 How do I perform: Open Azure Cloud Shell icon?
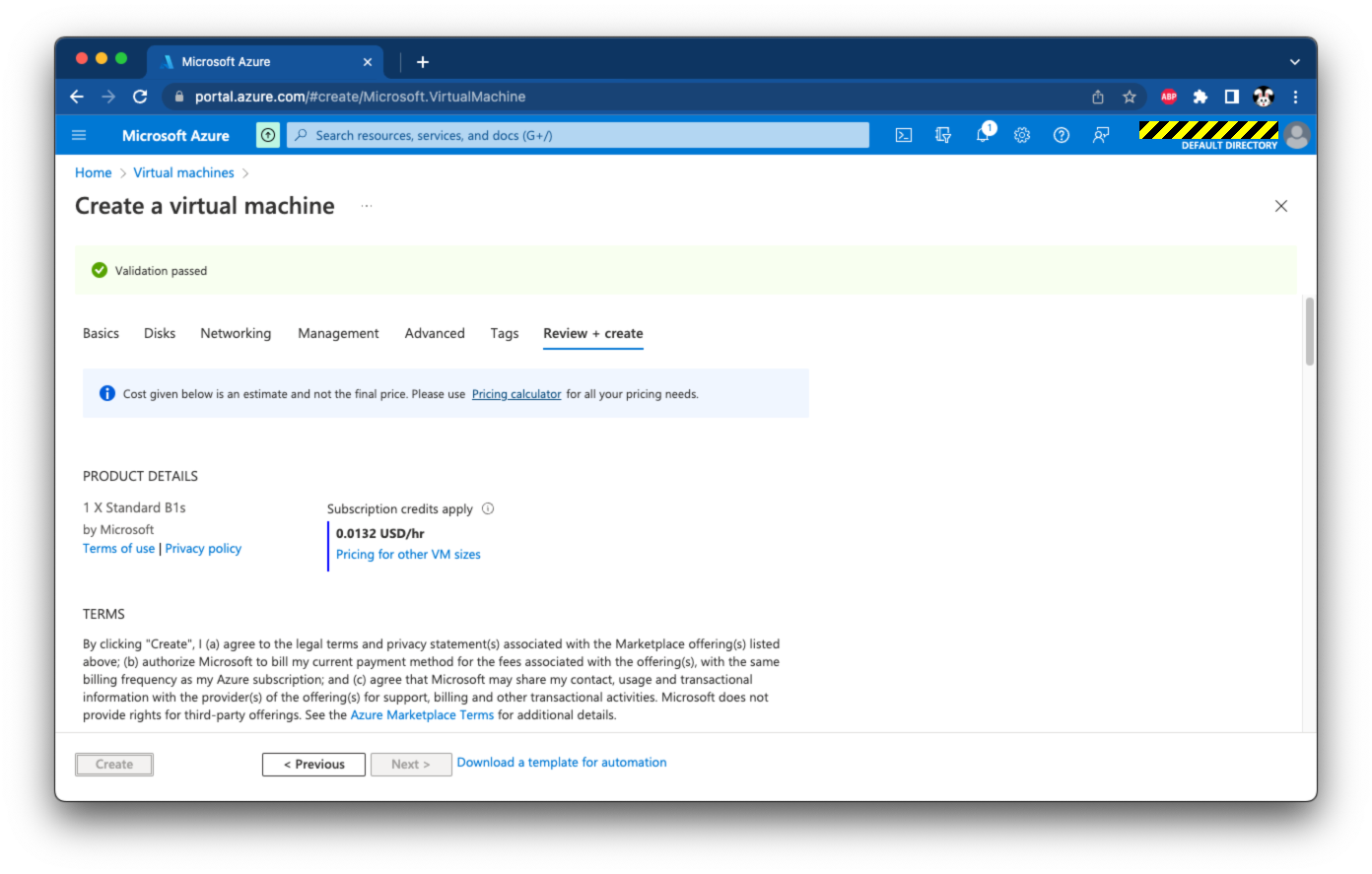pyautogui.click(x=903, y=136)
